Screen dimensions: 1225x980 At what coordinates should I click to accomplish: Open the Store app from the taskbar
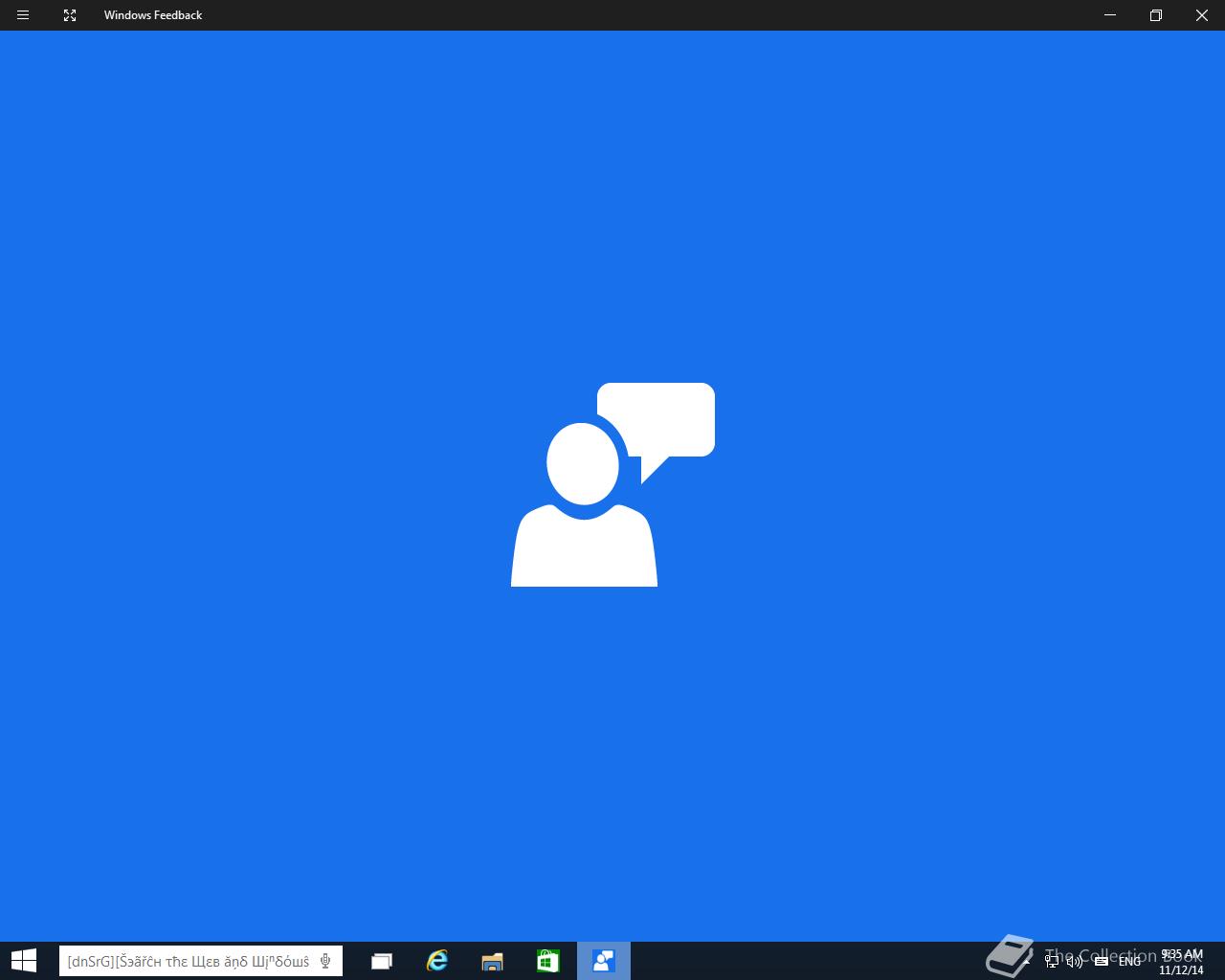point(547,961)
